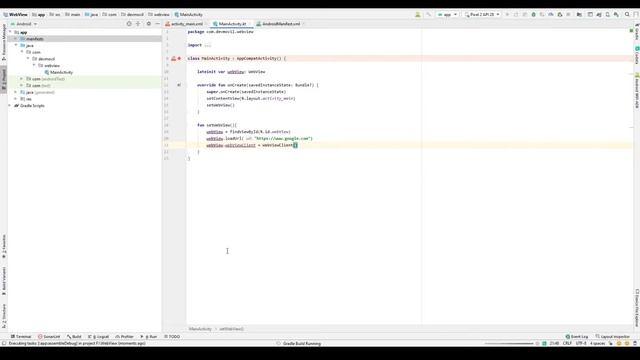
Task: Click the Attach debugger to process icon
Action: tap(560, 14)
